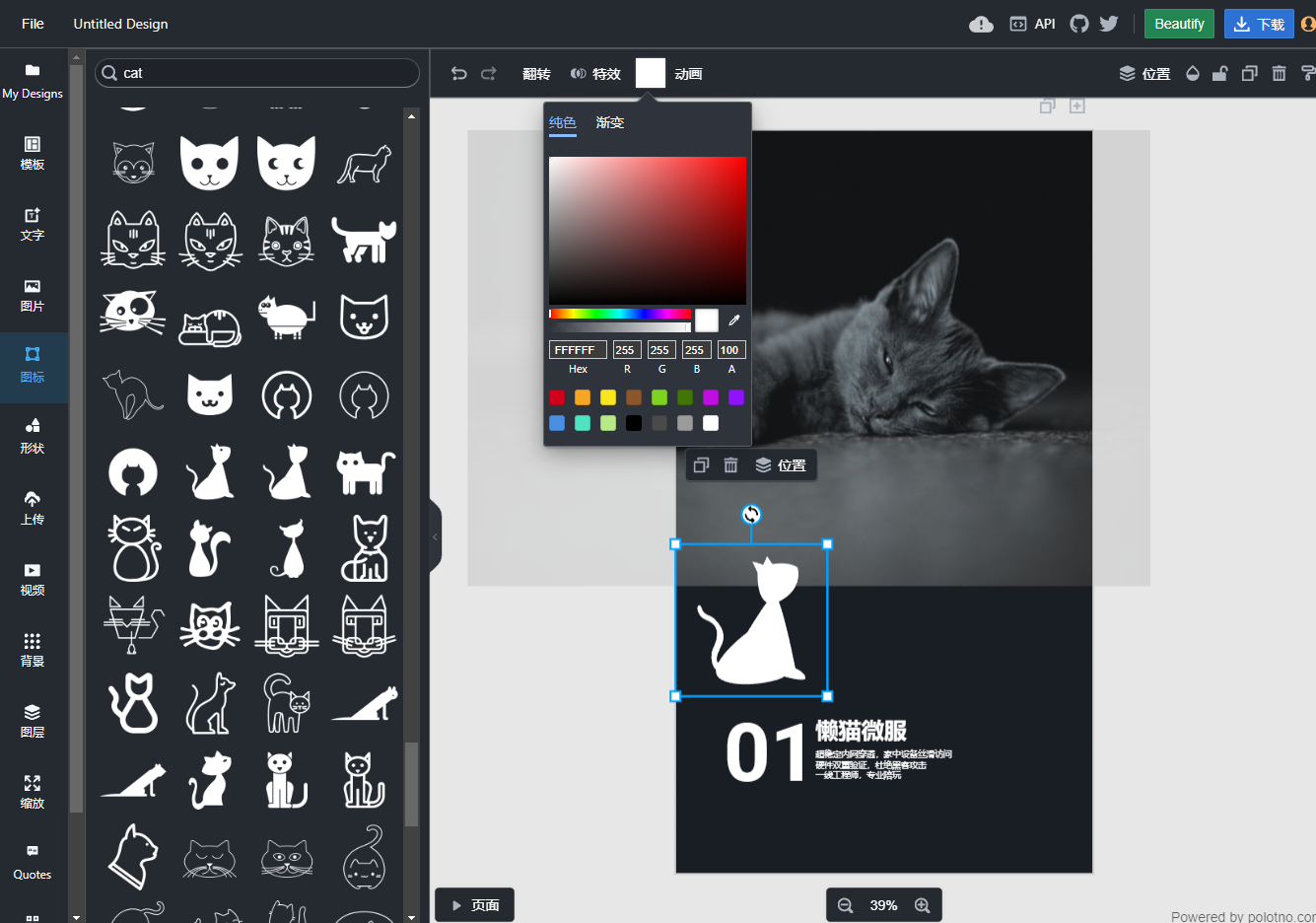Expand the 页面 pages panel
This screenshot has height=923, width=1316.
tap(475, 905)
